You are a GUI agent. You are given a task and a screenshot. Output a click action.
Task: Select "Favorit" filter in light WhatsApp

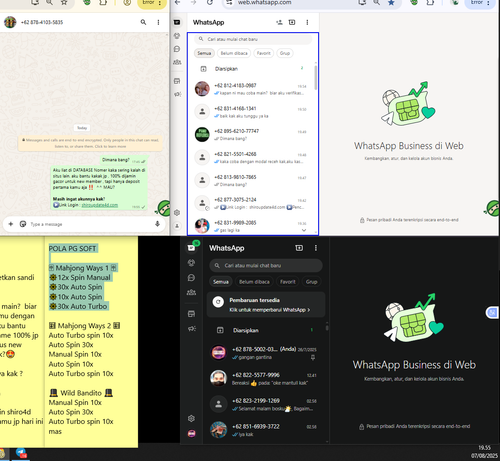pos(264,53)
